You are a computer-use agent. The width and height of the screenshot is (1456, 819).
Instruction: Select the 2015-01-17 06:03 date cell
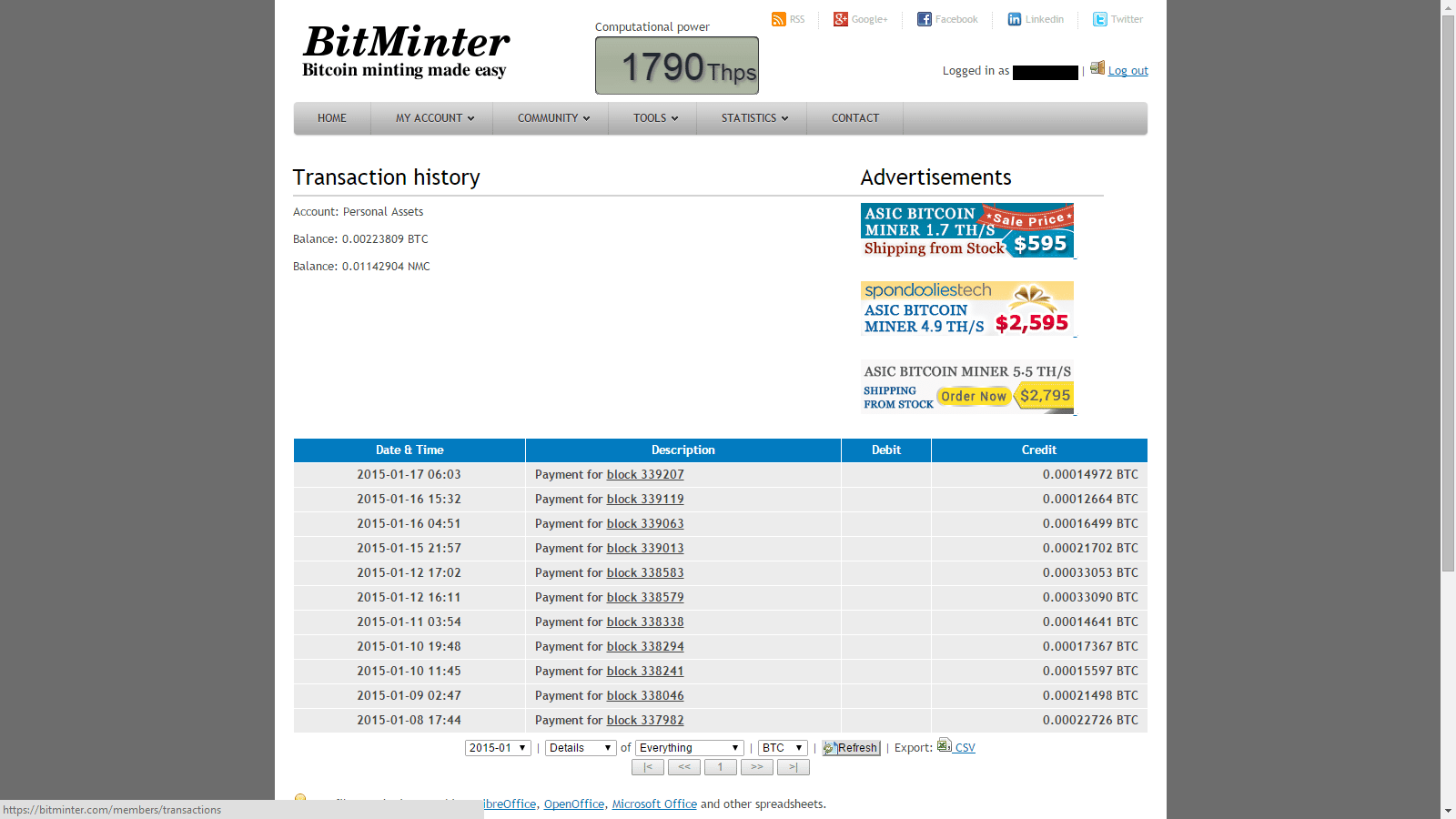click(409, 475)
